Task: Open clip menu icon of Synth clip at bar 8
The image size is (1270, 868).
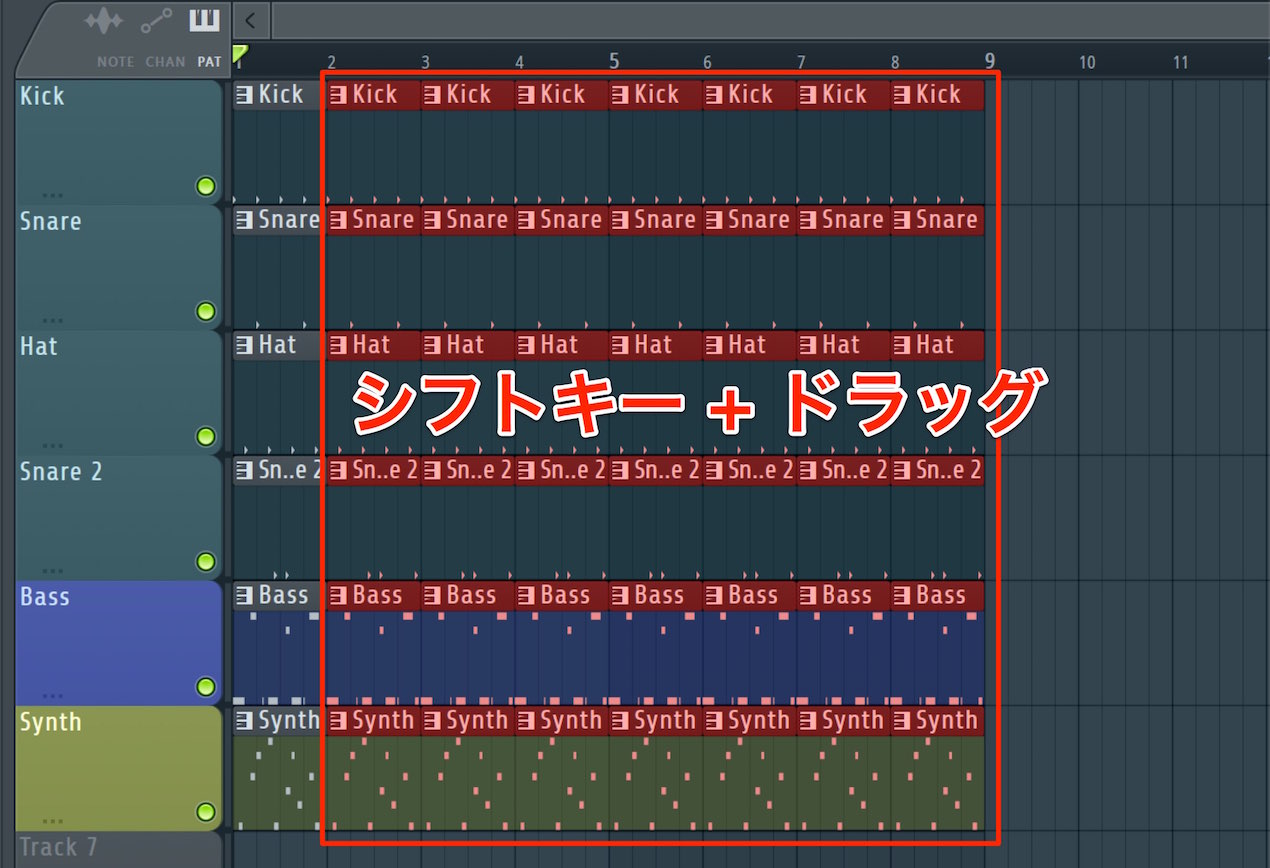Action: (x=903, y=721)
